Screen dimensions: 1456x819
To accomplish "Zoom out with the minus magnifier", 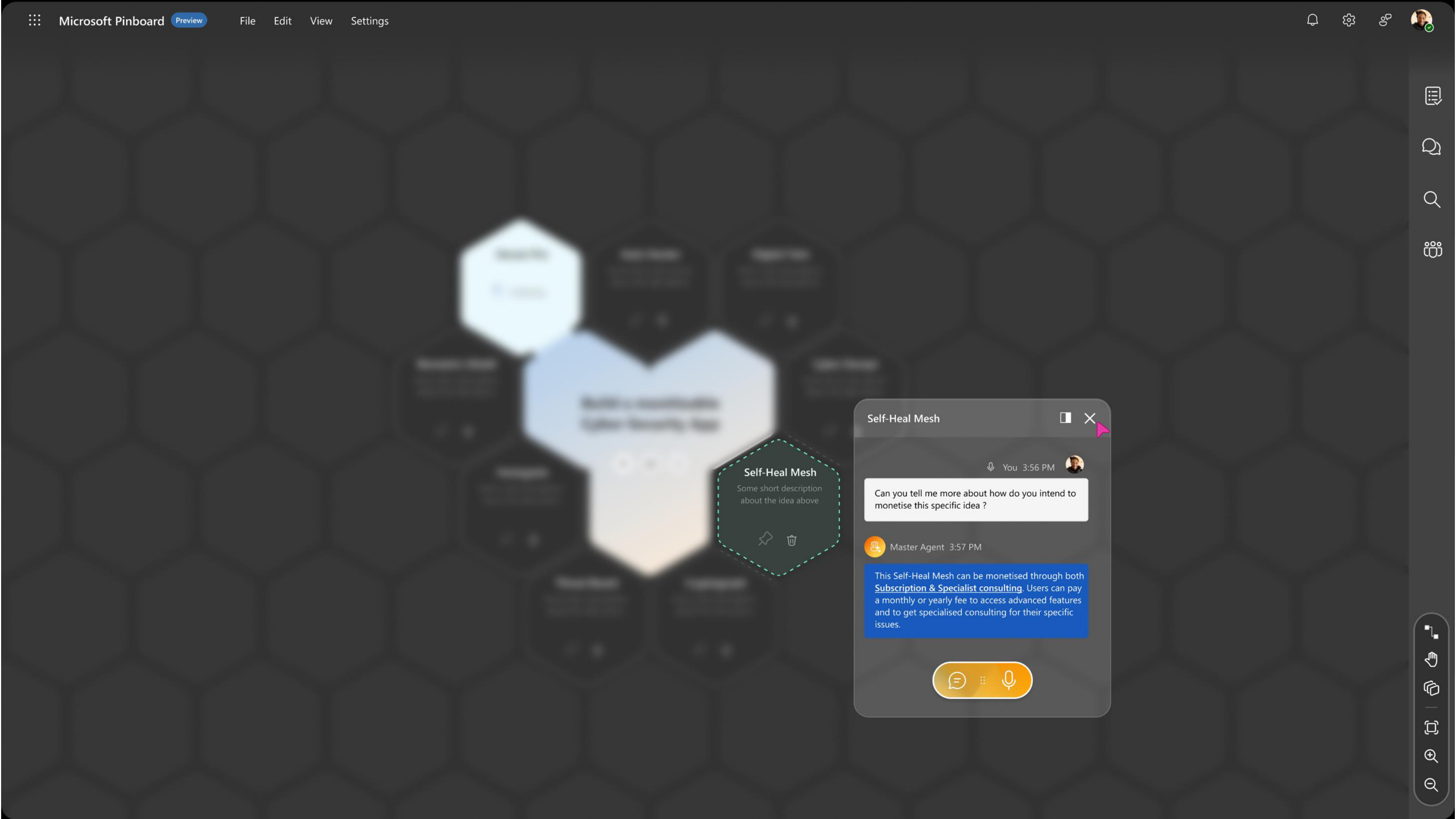I will (1431, 784).
